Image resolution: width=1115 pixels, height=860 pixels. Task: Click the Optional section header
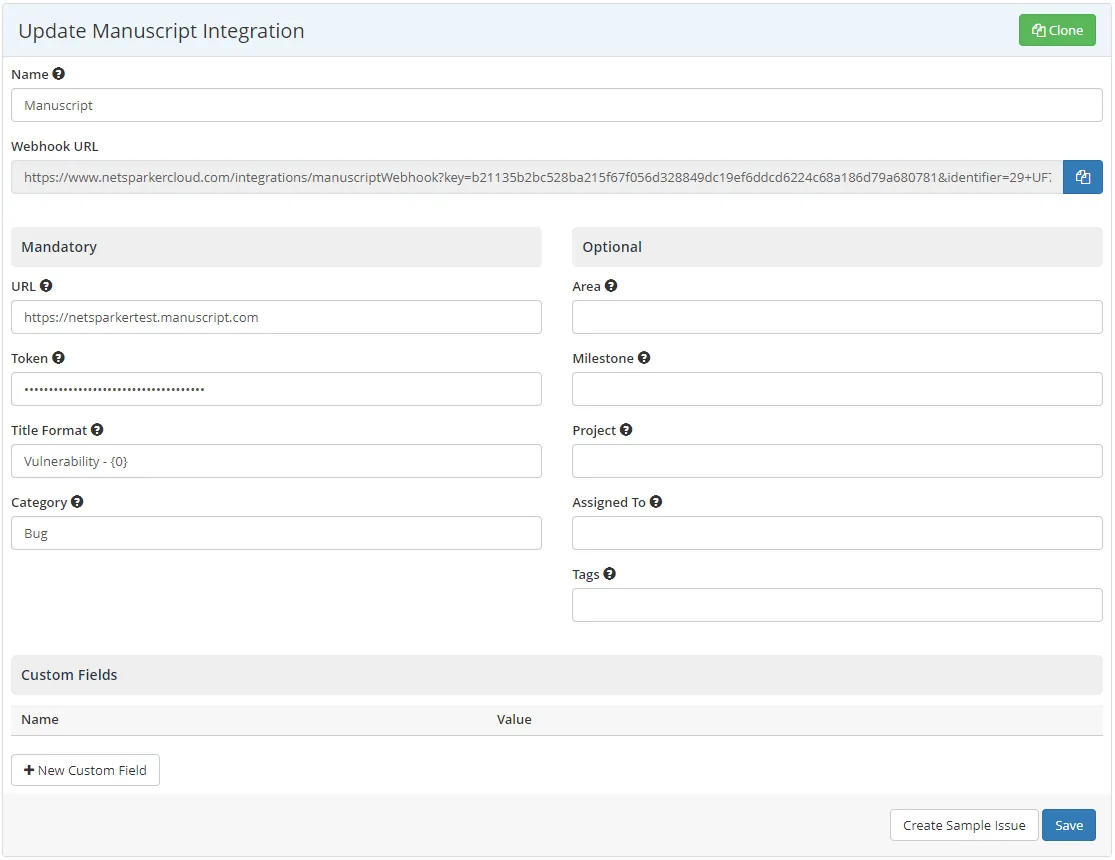pos(837,247)
